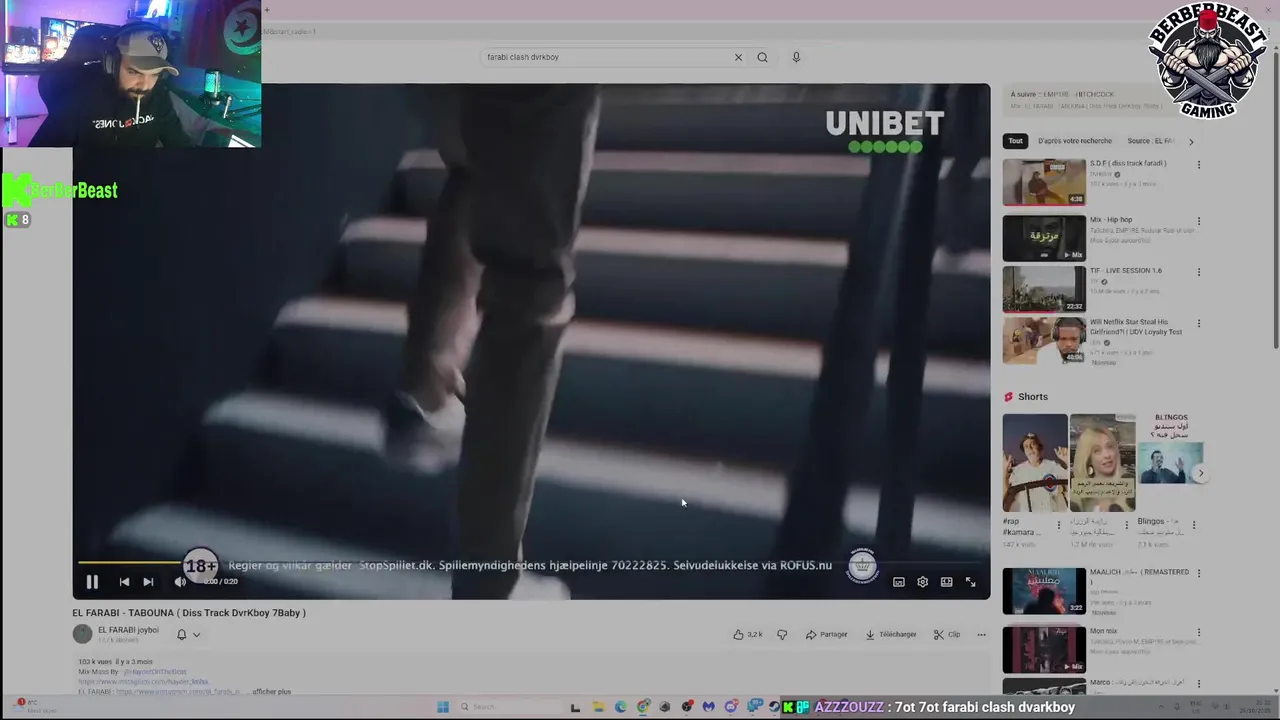
Task: Click the video progress bar
Action: [531, 563]
